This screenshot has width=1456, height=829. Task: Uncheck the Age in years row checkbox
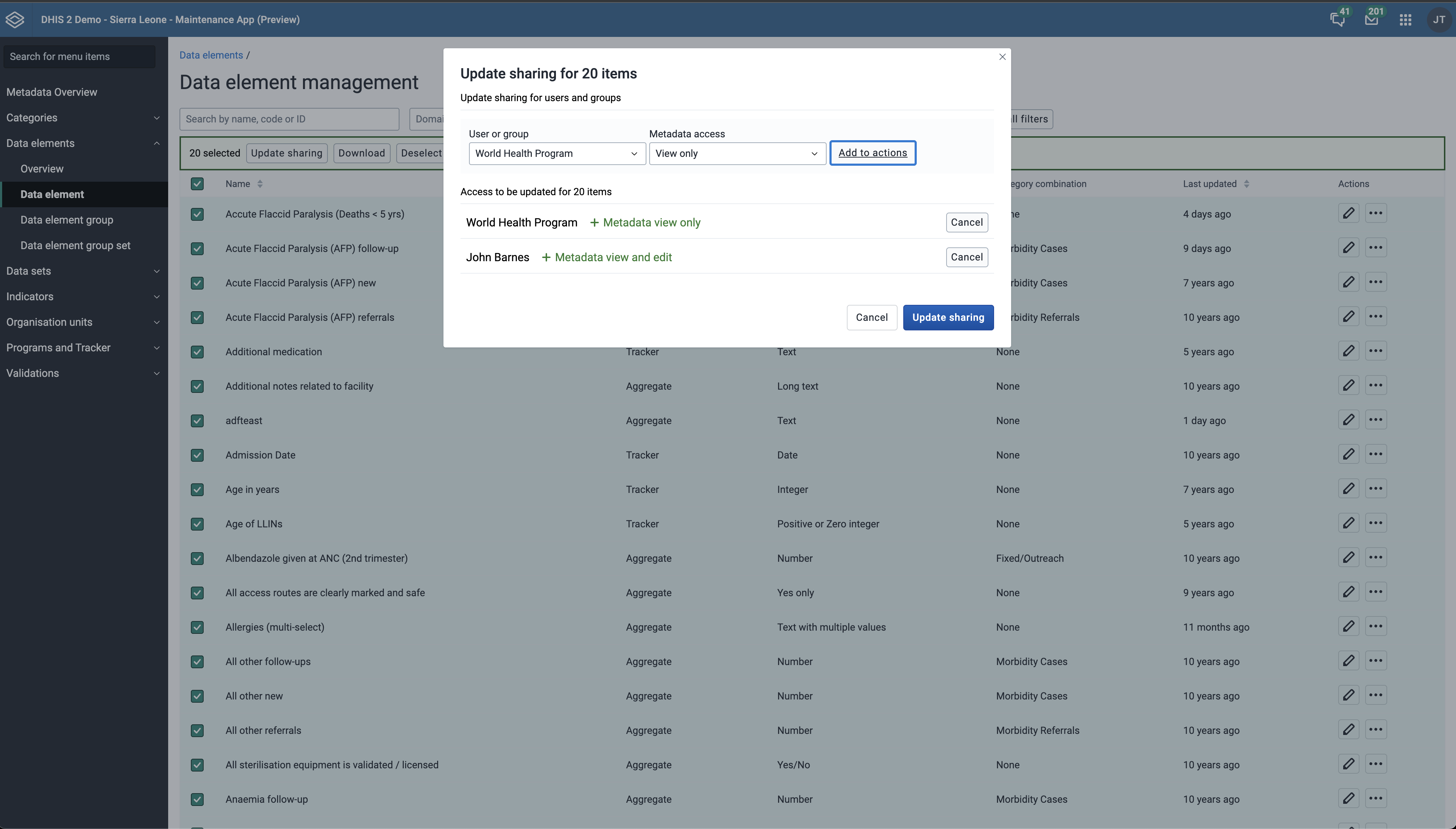click(x=197, y=490)
